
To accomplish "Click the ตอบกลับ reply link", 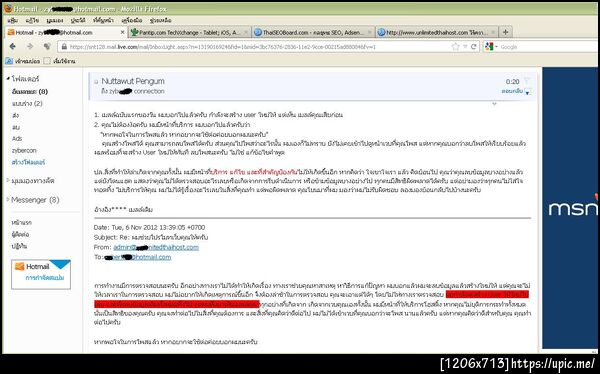I will [x=512, y=91].
